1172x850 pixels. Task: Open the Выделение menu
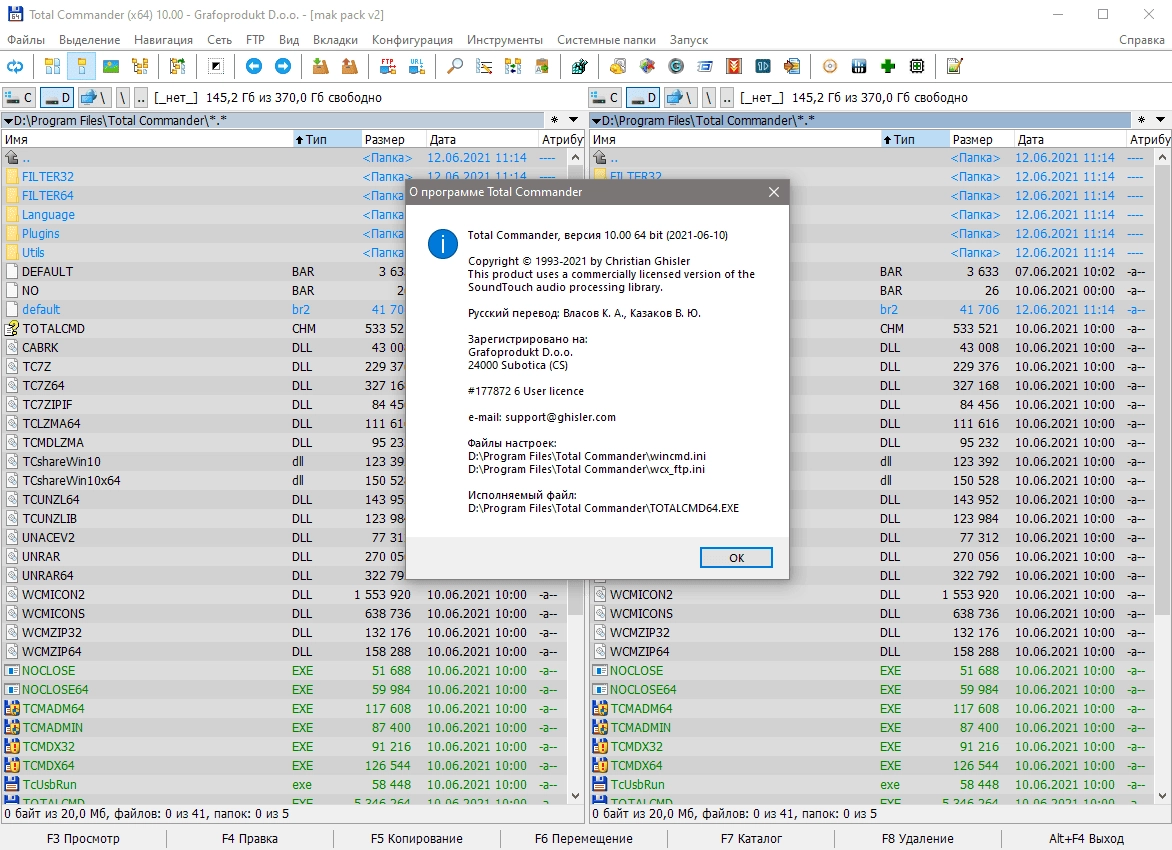(x=90, y=40)
